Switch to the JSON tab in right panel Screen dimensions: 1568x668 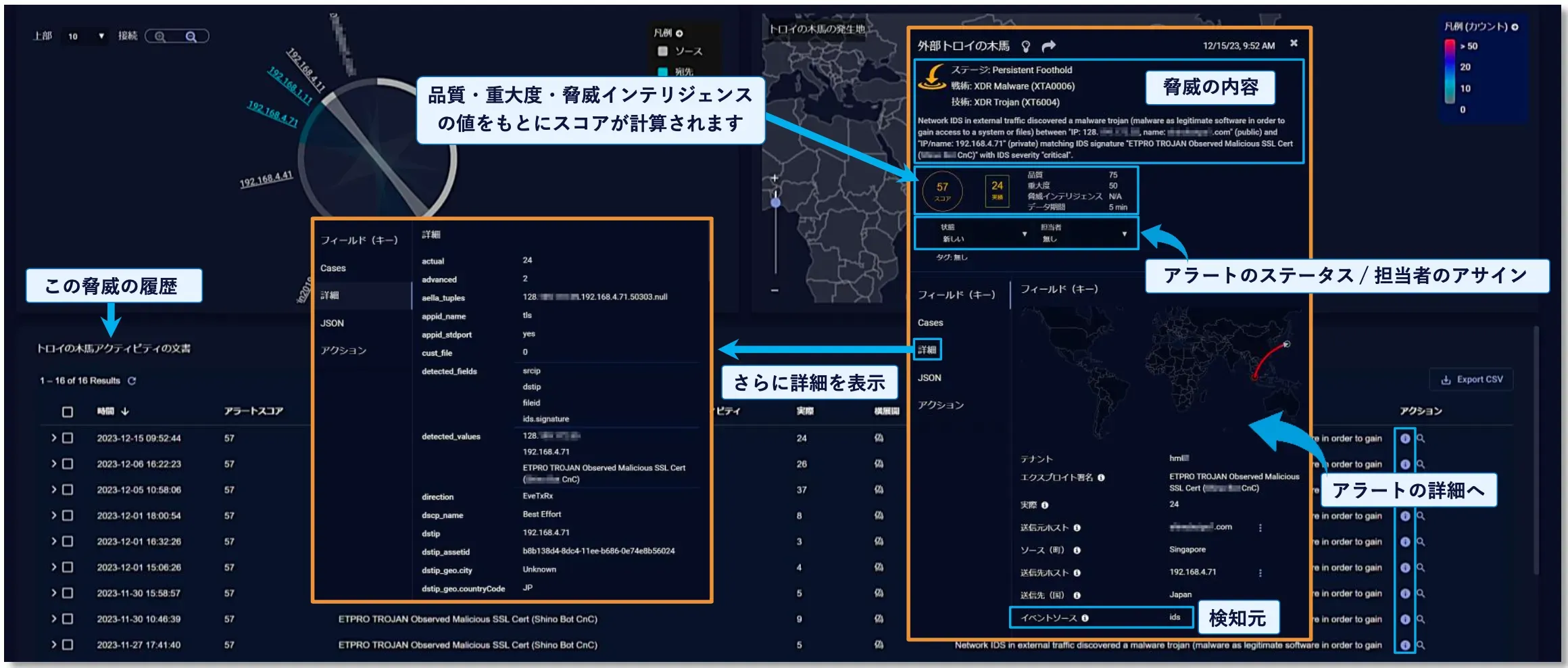(929, 378)
